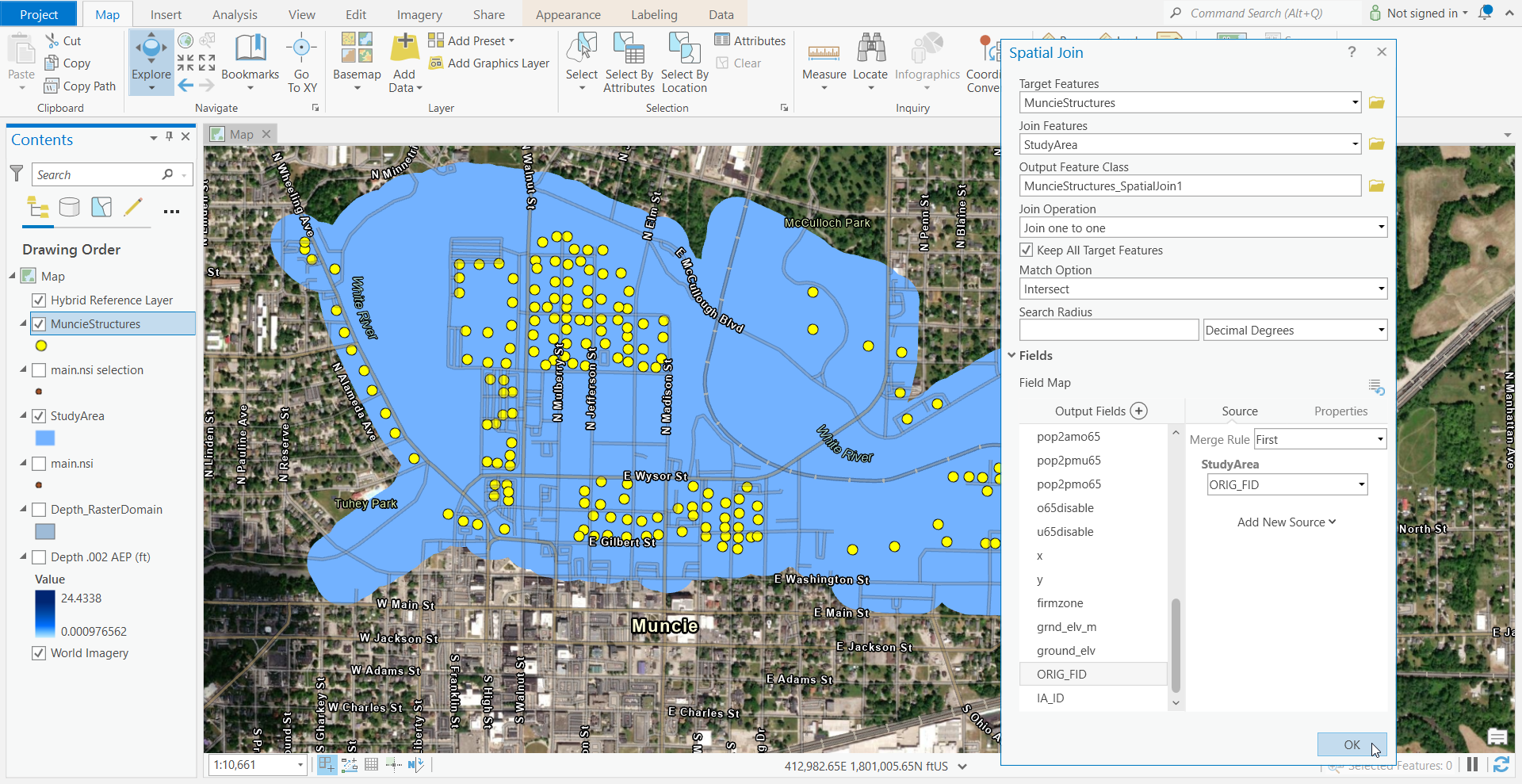The width and height of the screenshot is (1522, 784).
Task: Click Add New Source
Action: coord(1286,522)
